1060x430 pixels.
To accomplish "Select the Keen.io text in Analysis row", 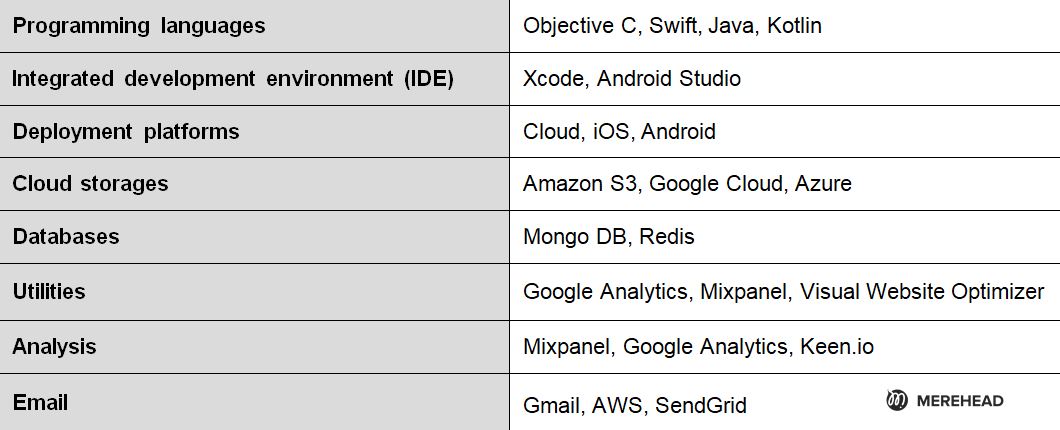I will pos(837,347).
